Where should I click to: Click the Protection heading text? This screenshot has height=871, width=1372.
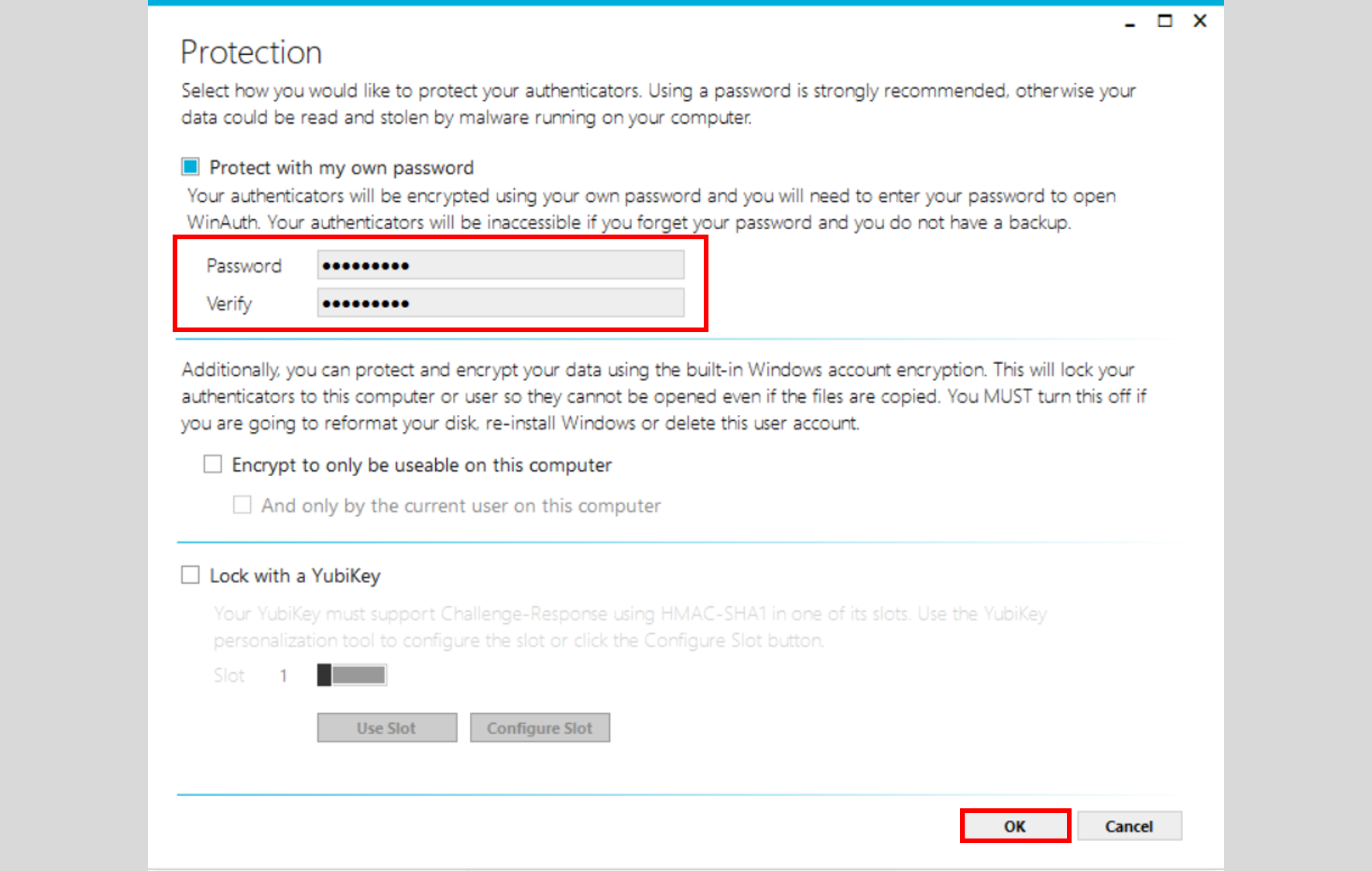click(251, 53)
